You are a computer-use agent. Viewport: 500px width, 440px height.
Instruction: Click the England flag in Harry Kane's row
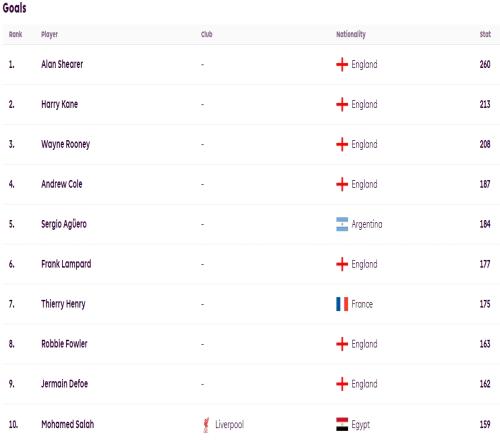point(342,104)
